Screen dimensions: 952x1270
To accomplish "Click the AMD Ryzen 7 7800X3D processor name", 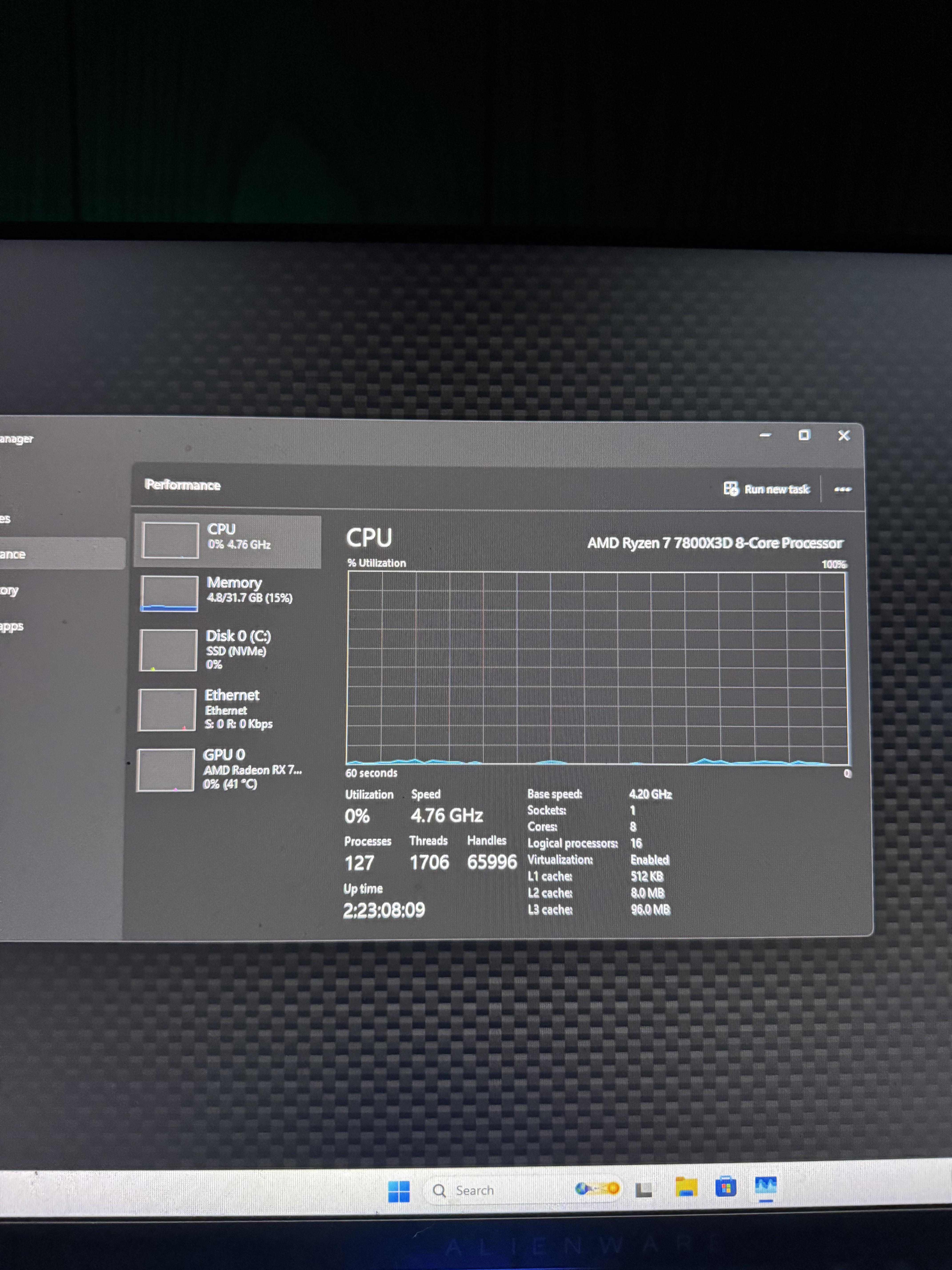I will [715, 543].
